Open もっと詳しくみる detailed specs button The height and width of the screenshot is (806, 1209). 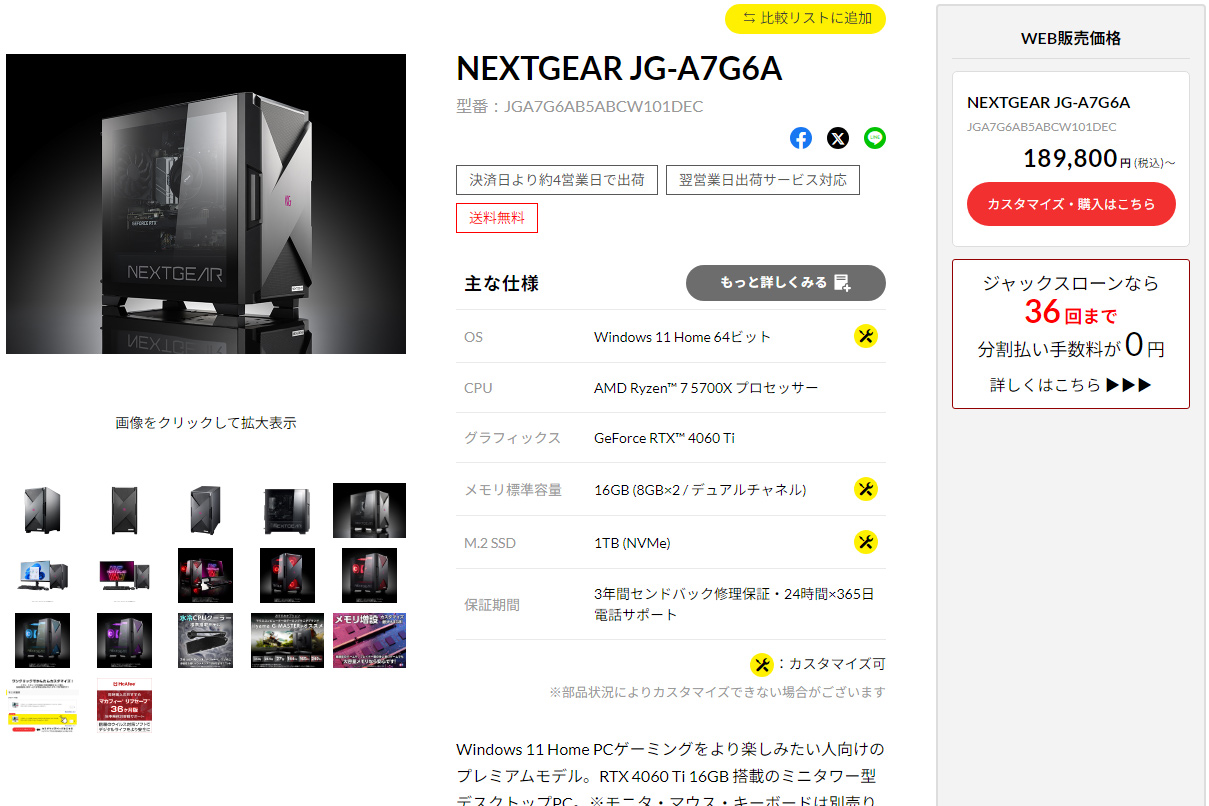tap(786, 283)
